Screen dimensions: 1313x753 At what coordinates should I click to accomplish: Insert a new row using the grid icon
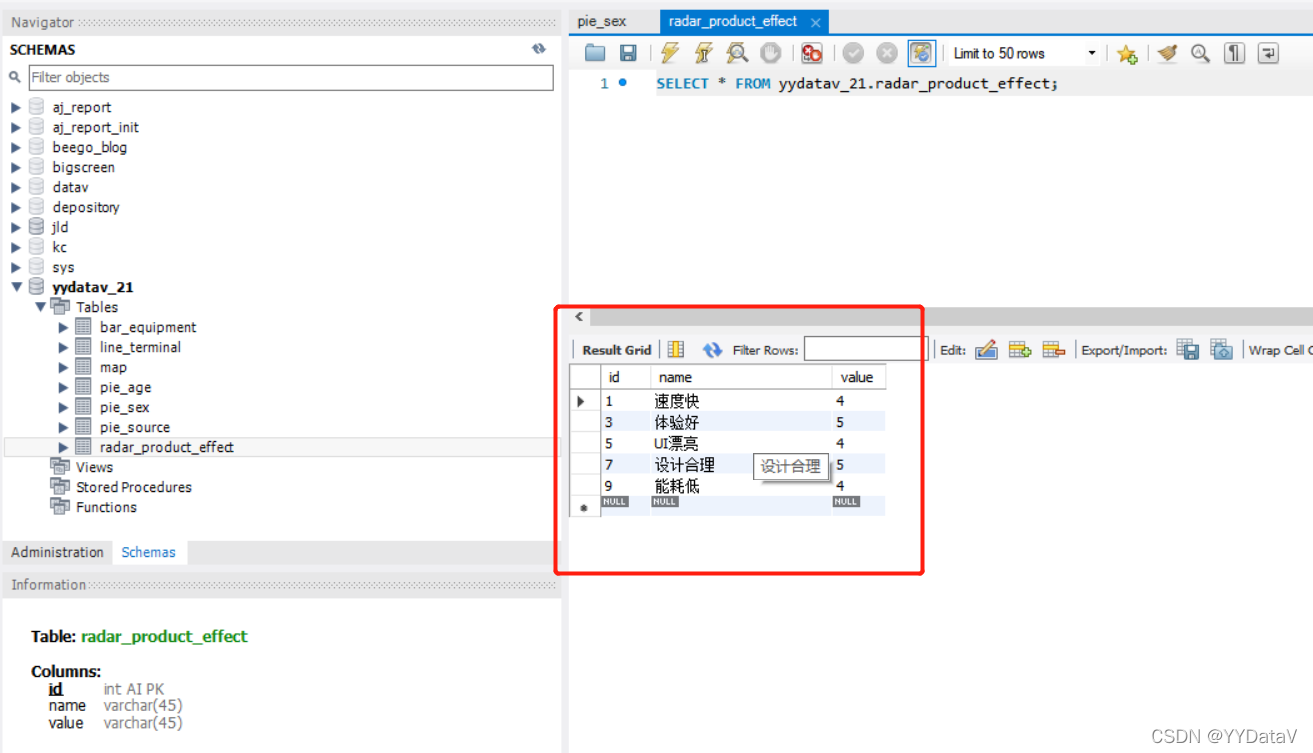tap(1019, 348)
